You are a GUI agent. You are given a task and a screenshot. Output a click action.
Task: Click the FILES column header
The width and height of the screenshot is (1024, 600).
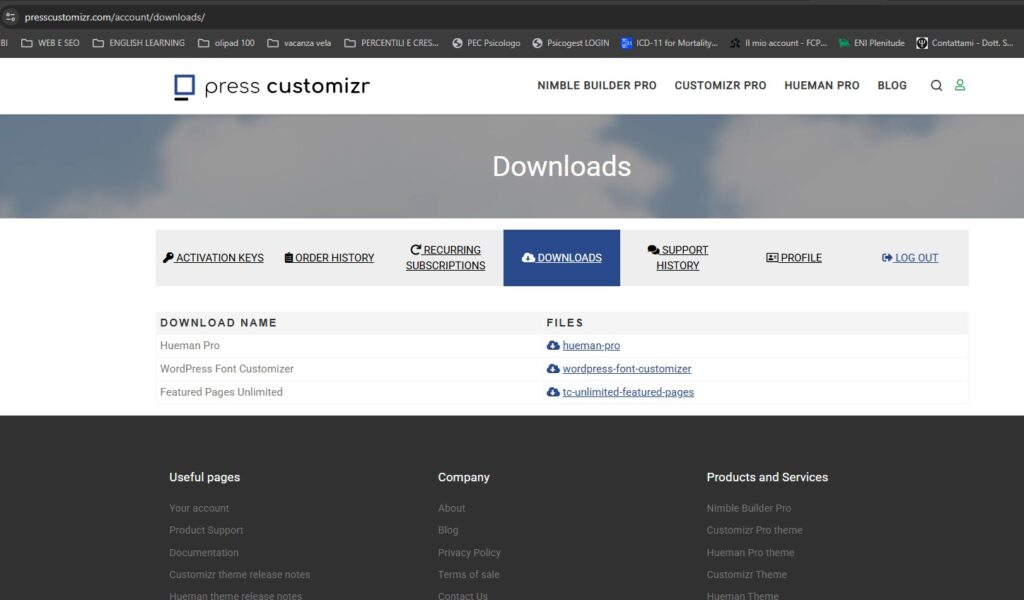click(565, 323)
